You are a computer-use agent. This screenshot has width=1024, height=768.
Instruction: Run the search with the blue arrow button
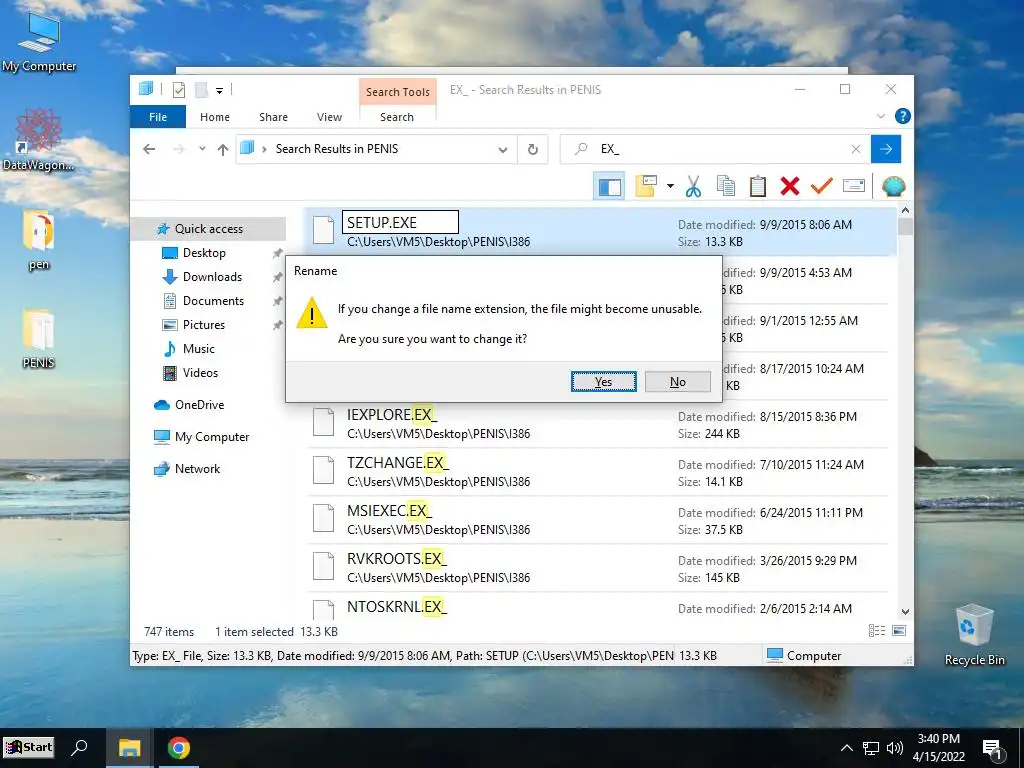[x=886, y=149]
